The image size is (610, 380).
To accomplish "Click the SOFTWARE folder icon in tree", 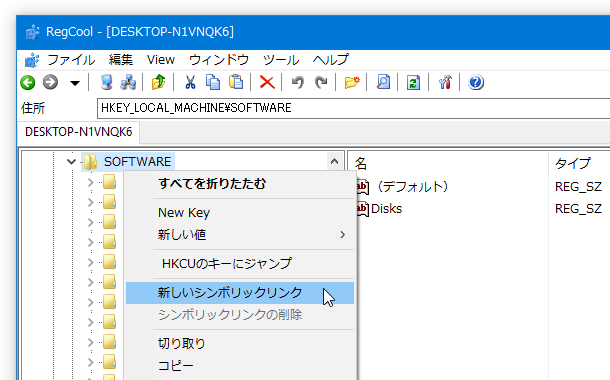I will [x=91, y=162].
